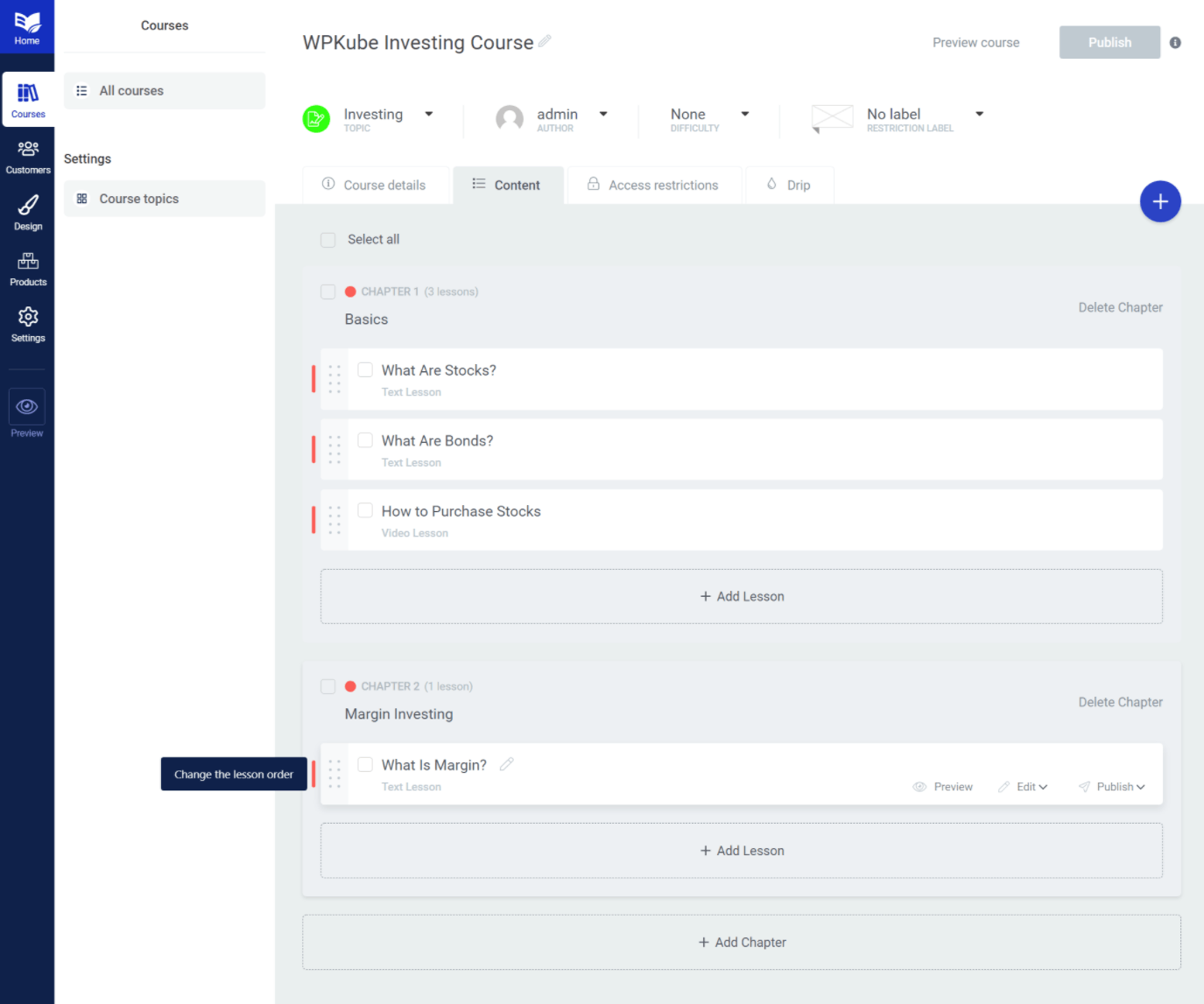Viewport: 1204px width, 1004px height.
Task: Open the Investing topic dropdown arrow
Action: 429,114
